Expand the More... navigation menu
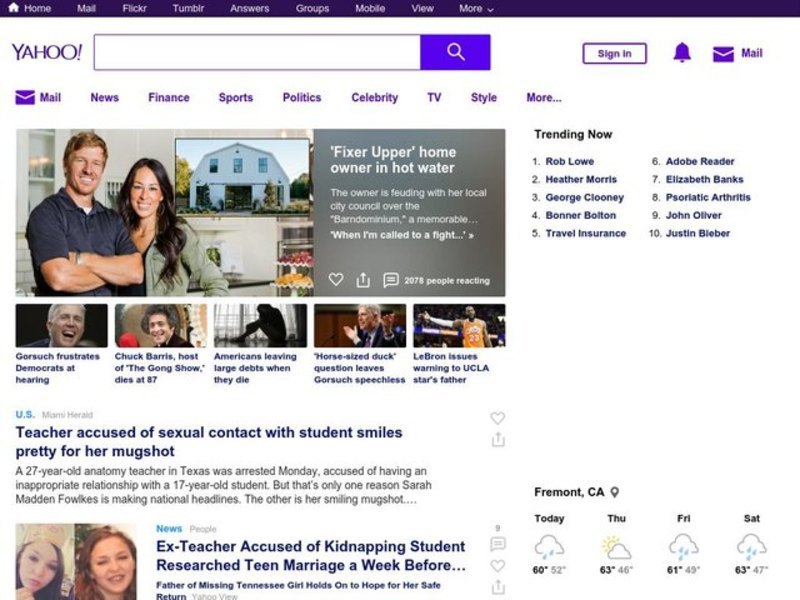The image size is (800, 600). click(543, 98)
